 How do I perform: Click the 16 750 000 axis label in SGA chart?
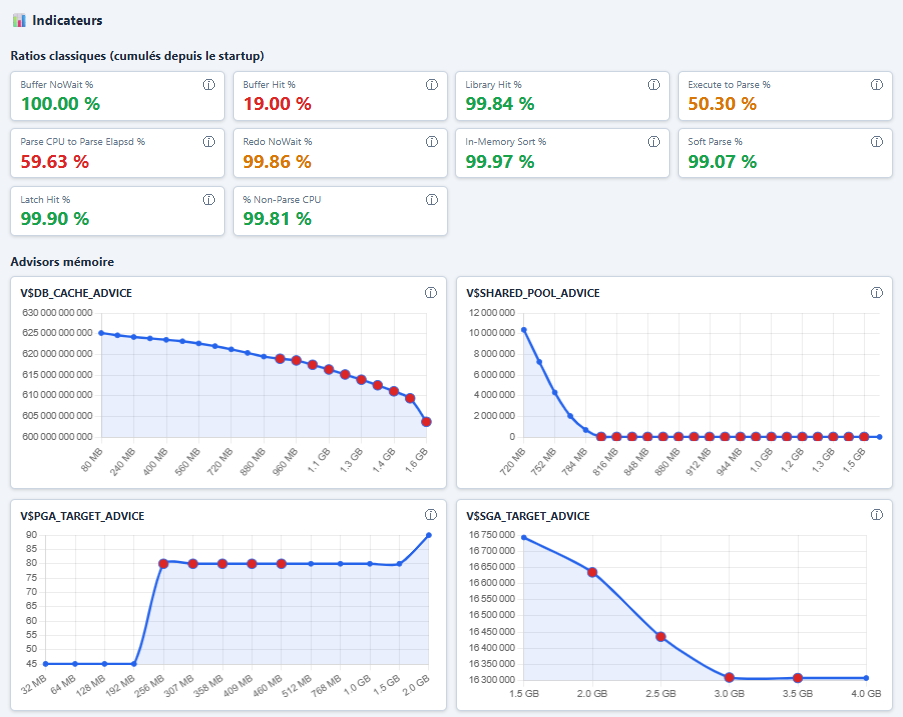coord(492,535)
